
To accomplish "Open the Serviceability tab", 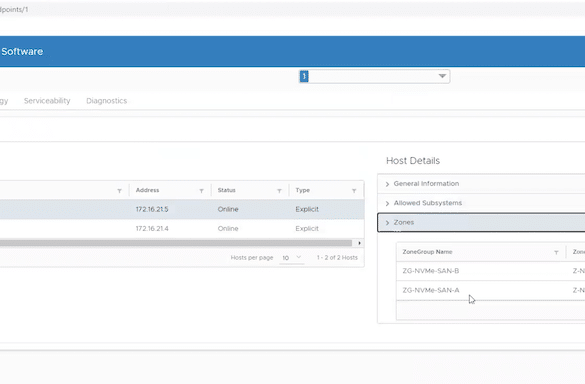I will 47,101.
